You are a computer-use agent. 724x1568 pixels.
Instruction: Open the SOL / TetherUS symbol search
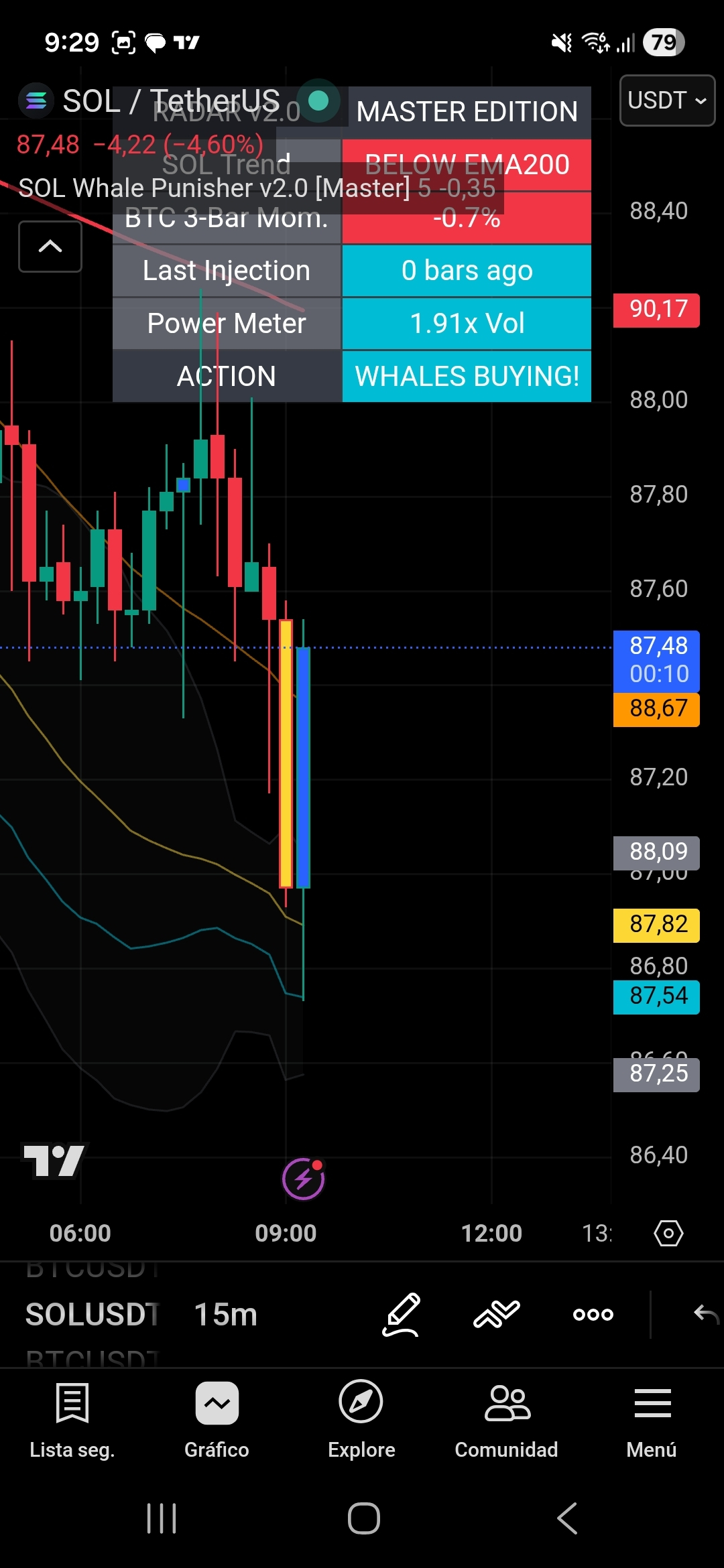[171, 101]
